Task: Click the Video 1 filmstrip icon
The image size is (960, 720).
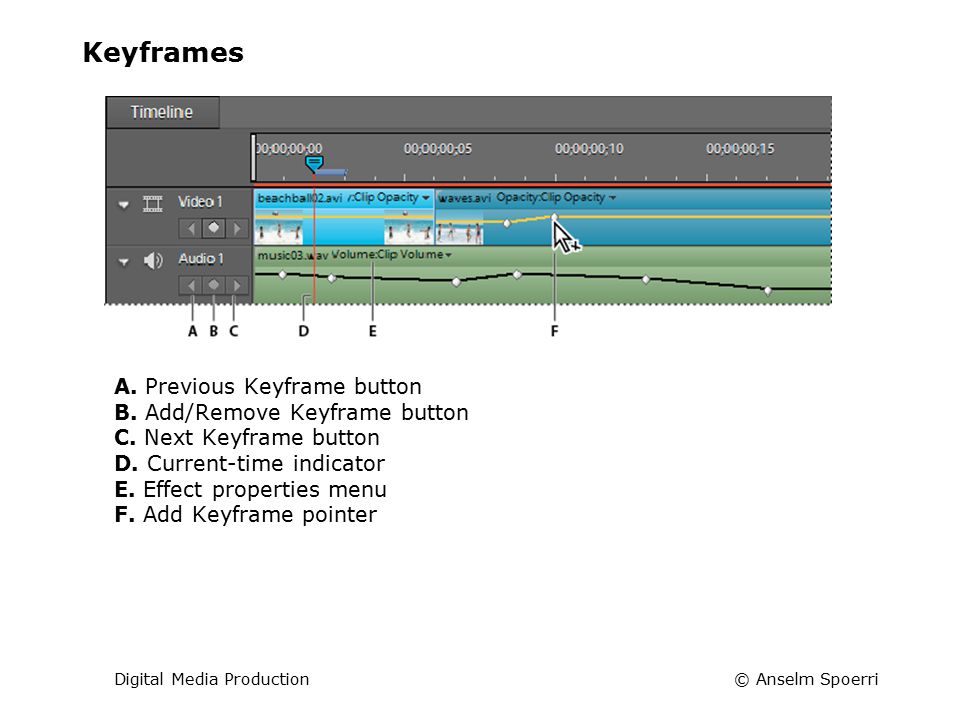Action: (152, 204)
